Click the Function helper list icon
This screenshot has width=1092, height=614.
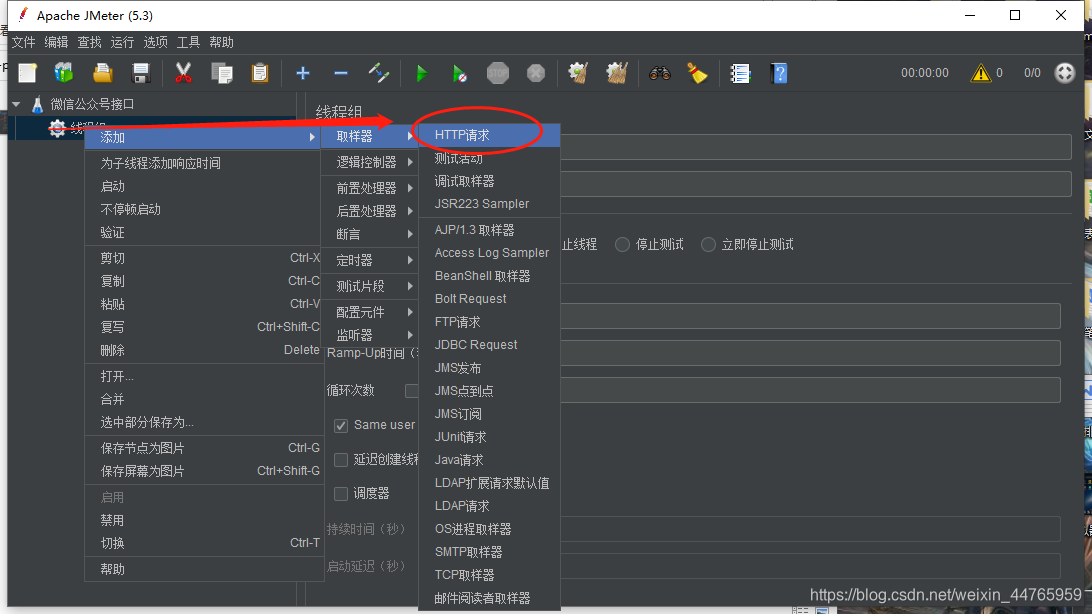[x=740, y=73]
